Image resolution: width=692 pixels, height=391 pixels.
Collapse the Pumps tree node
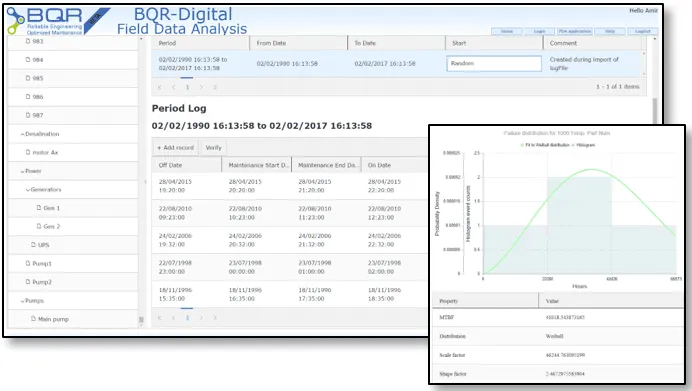click(x=23, y=301)
